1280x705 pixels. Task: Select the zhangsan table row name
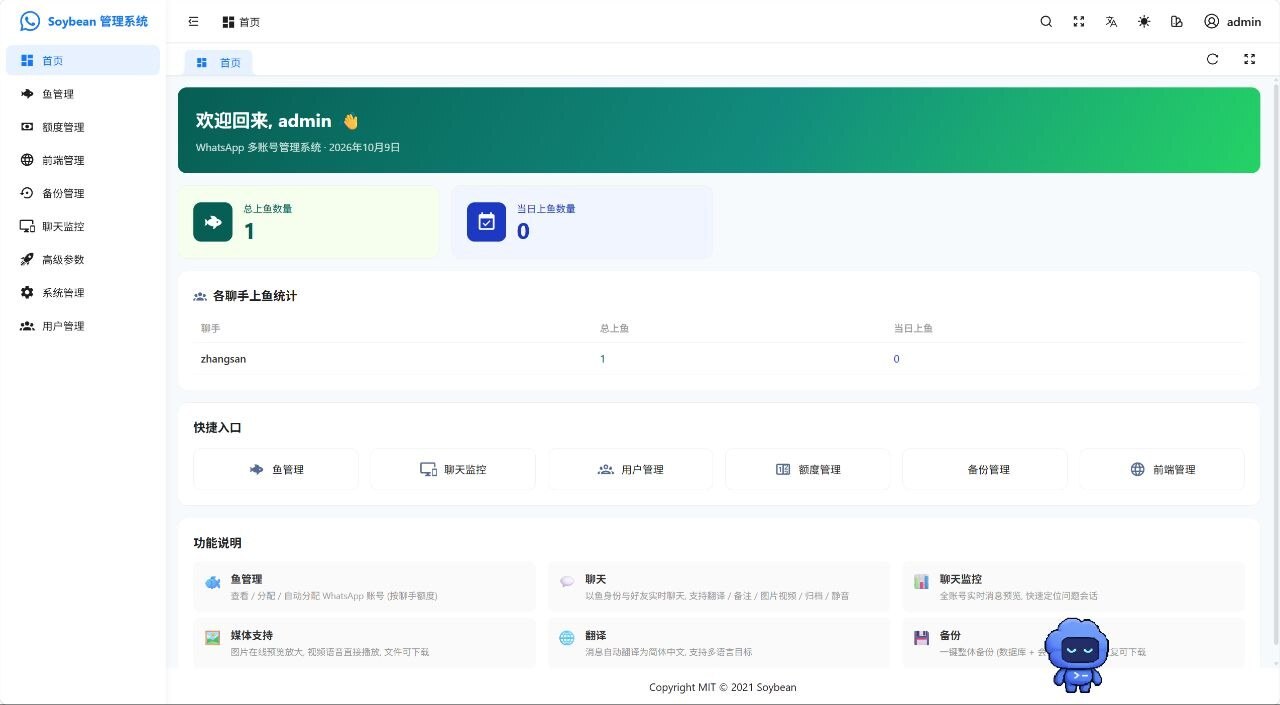coord(223,359)
